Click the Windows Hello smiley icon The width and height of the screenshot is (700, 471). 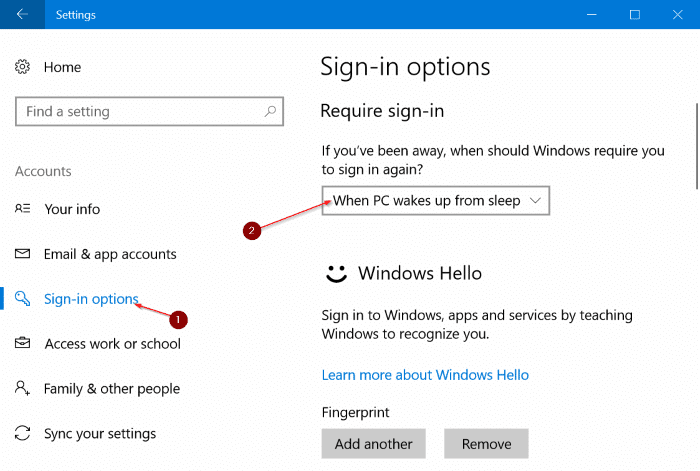(x=336, y=274)
